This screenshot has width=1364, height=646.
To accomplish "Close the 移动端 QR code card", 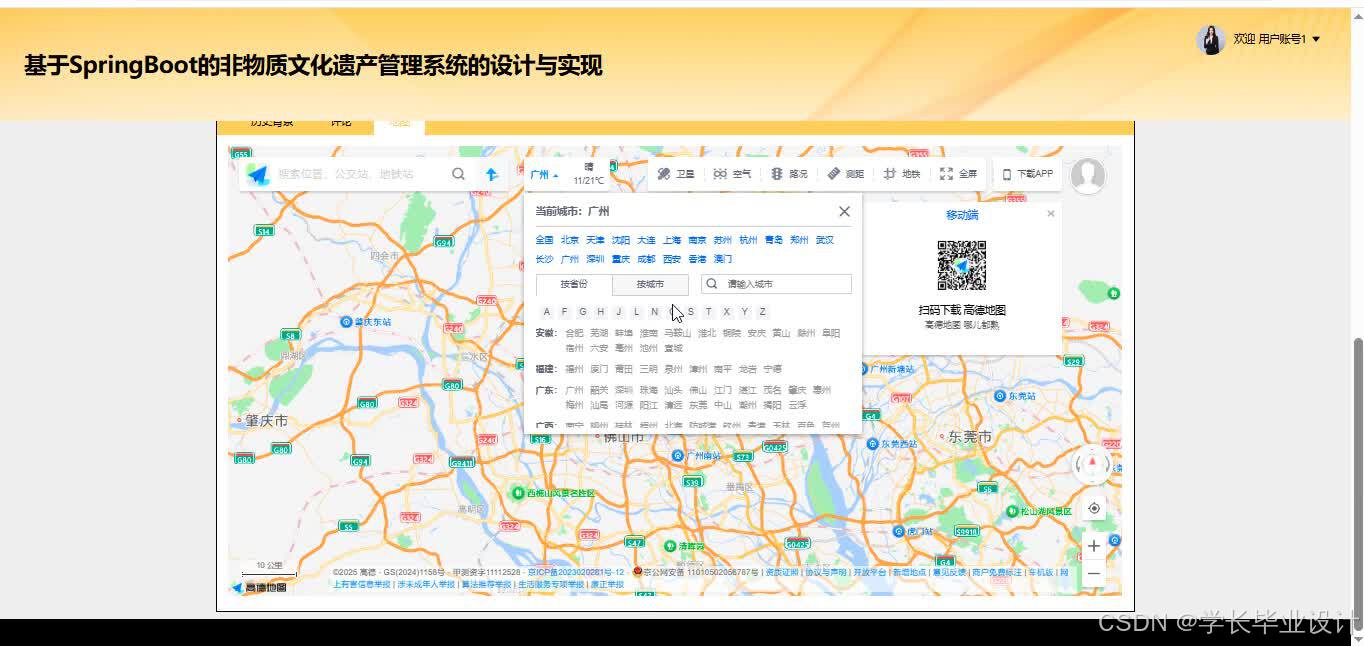I will coord(1050,214).
